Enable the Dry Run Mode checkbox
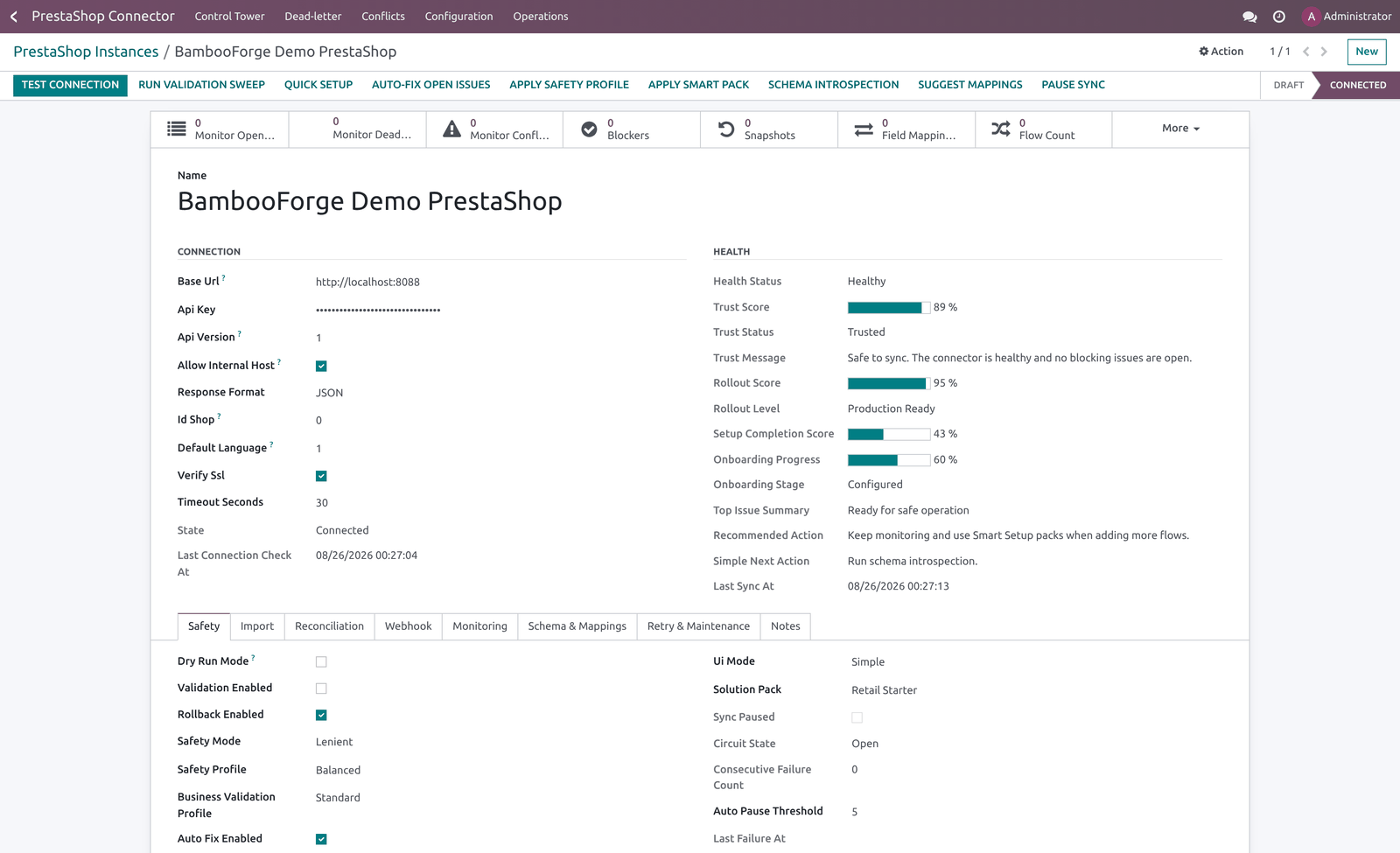Viewport: 1400px width, 853px height. (x=321, y=662)
